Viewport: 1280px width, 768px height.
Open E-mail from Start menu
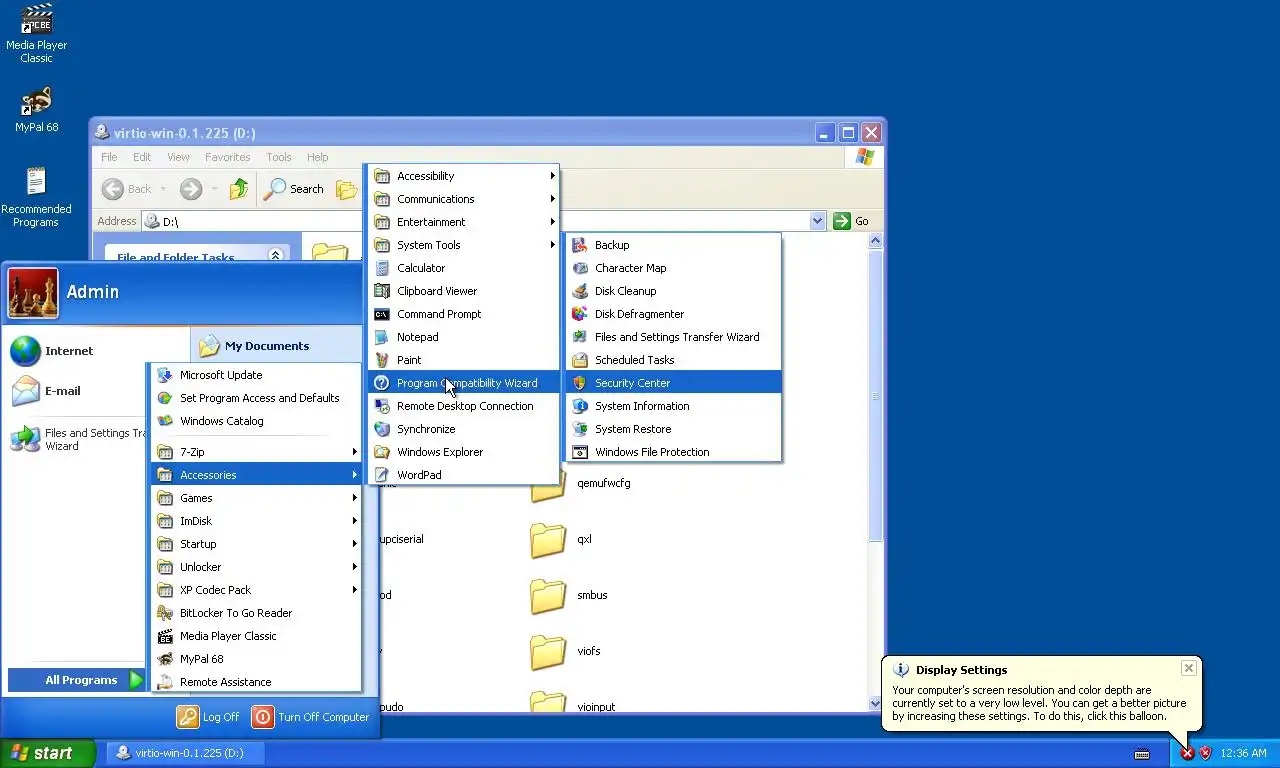click(46, 391)
